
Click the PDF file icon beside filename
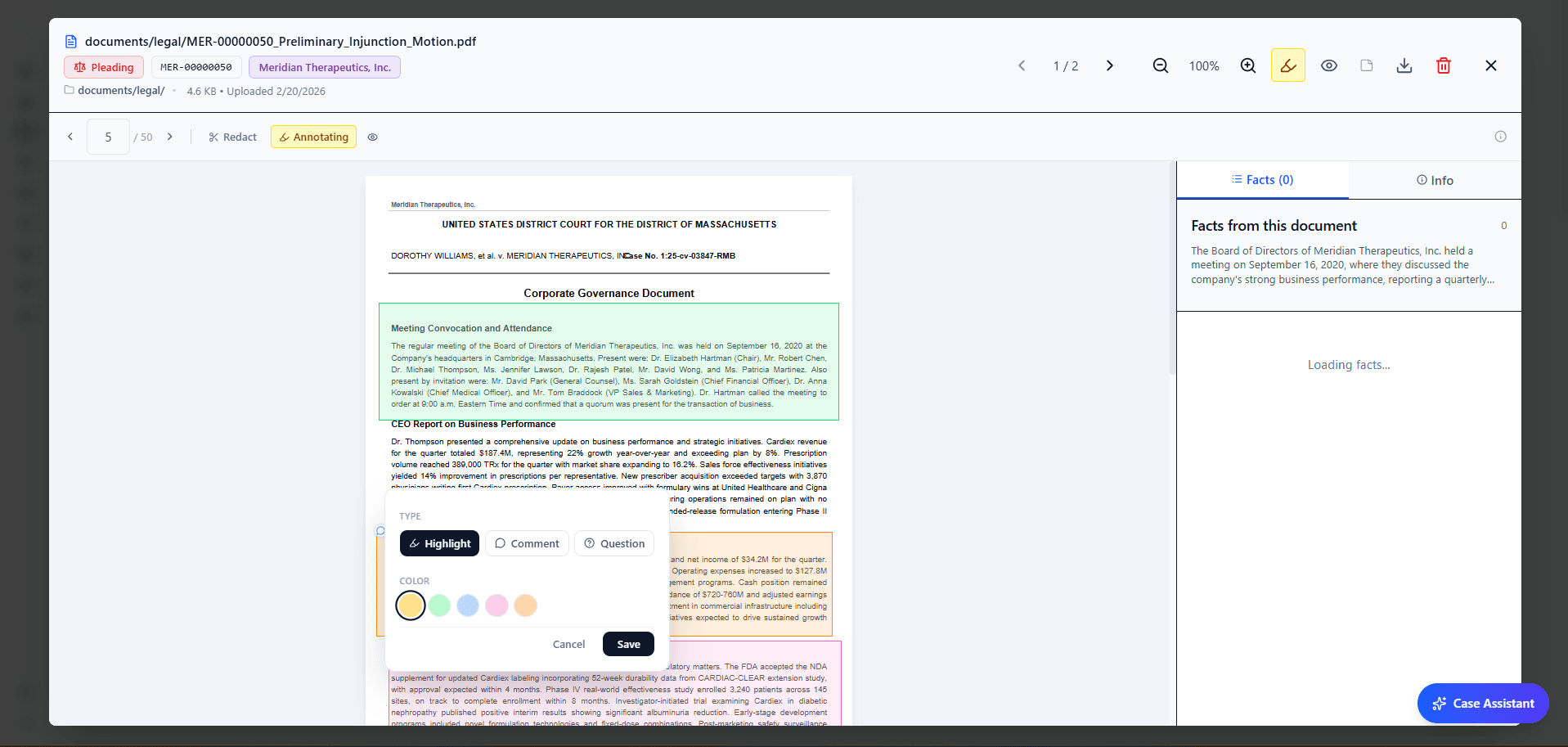[x=71, y=42]
